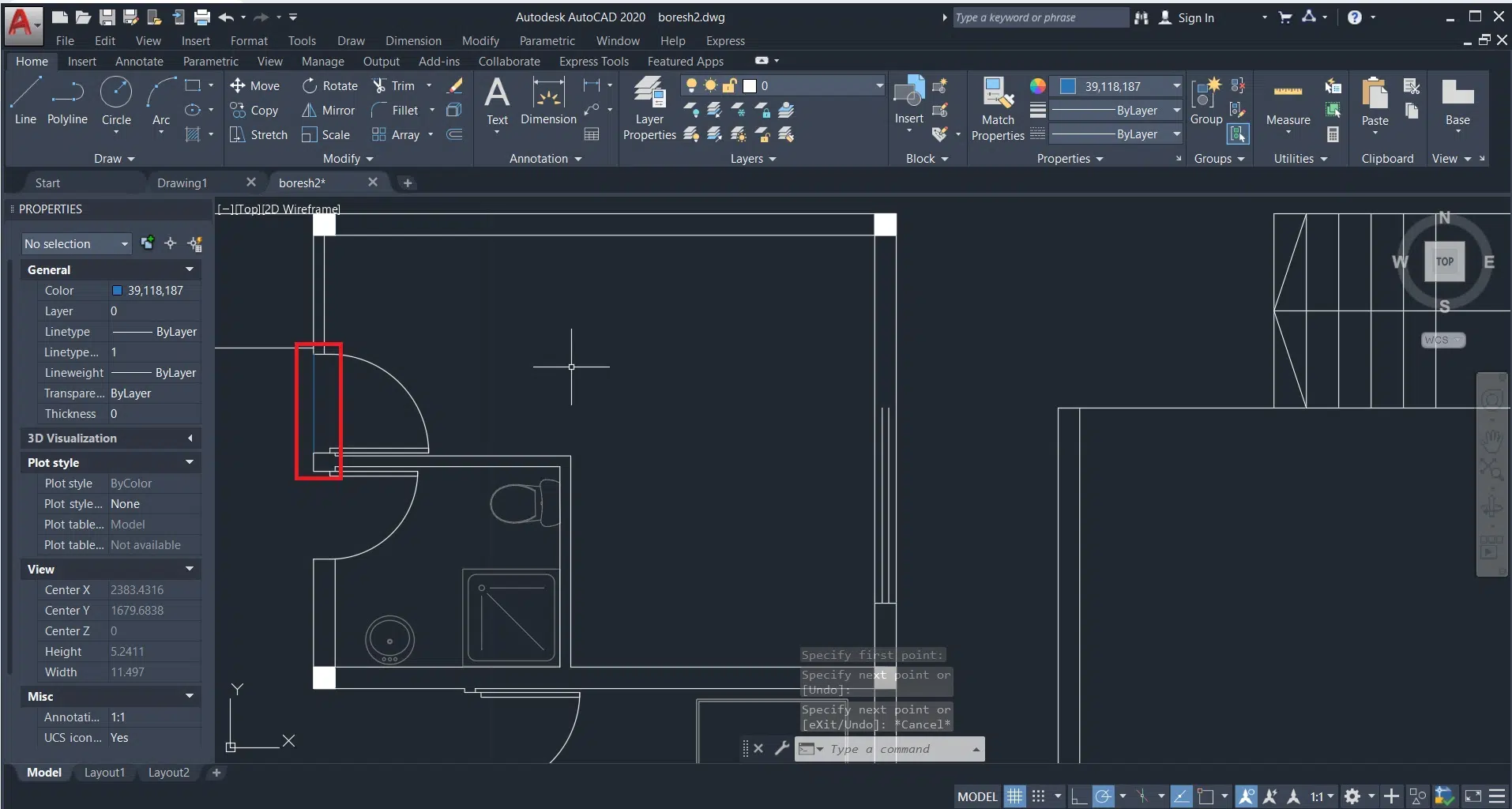Viewport: 1512px width, 809px height.
Task: Open the No selection dropdown
Action: (76, 244)
